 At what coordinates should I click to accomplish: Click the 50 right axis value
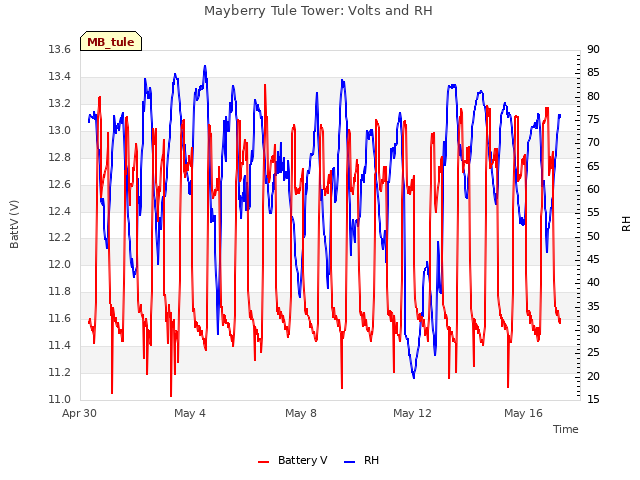coord(593,236)
